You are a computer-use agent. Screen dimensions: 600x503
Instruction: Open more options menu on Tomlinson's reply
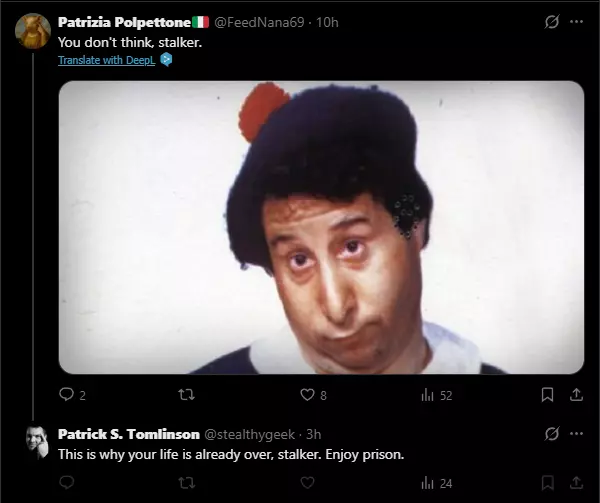point(576,433)
